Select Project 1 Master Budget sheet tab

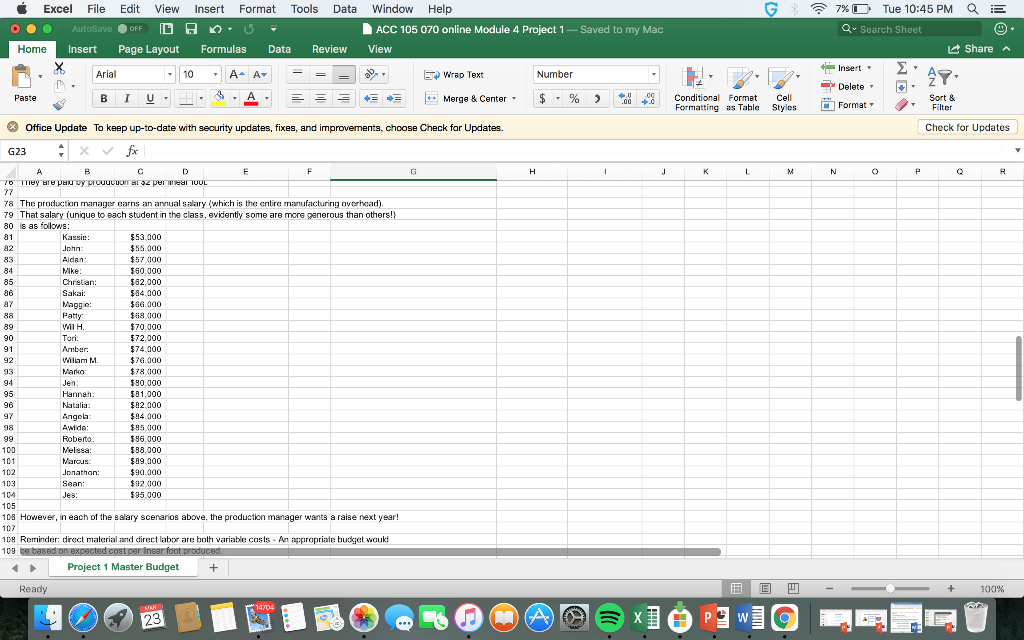click(x=123, y=567)
